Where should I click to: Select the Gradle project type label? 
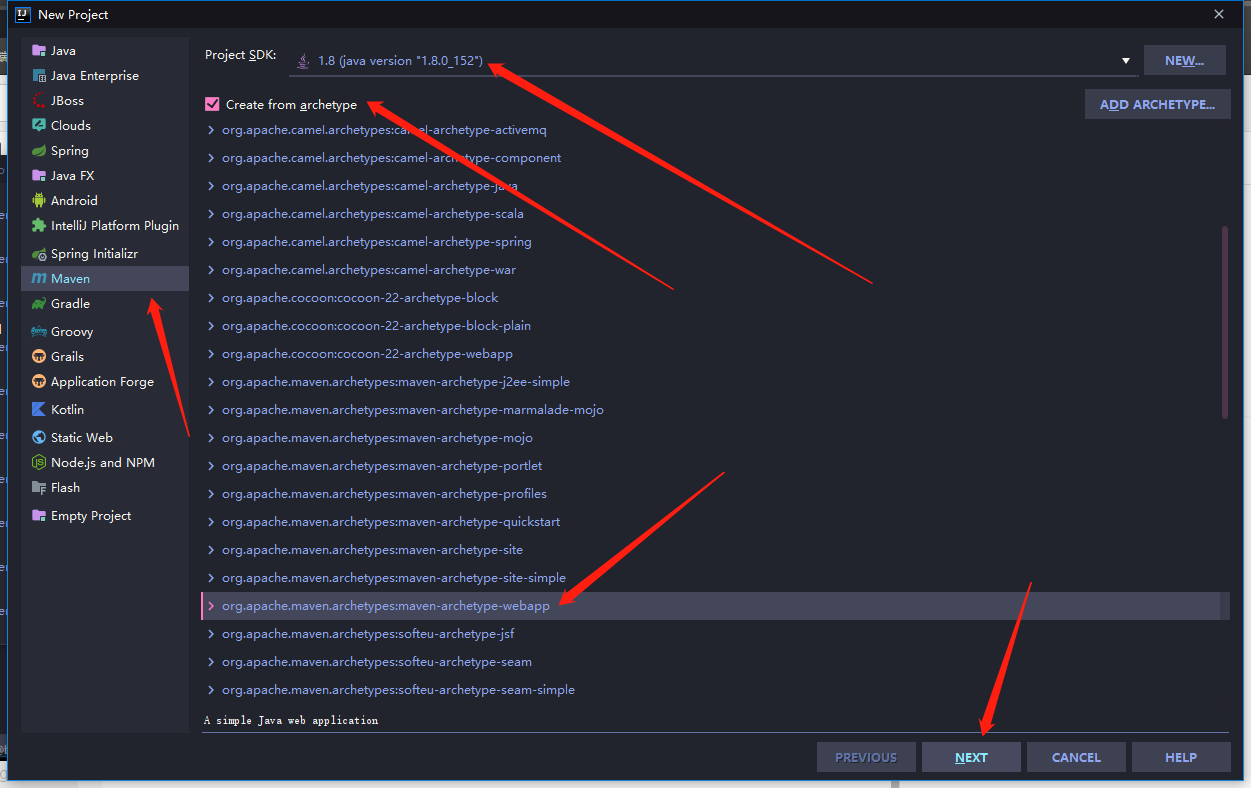[70, 304]
